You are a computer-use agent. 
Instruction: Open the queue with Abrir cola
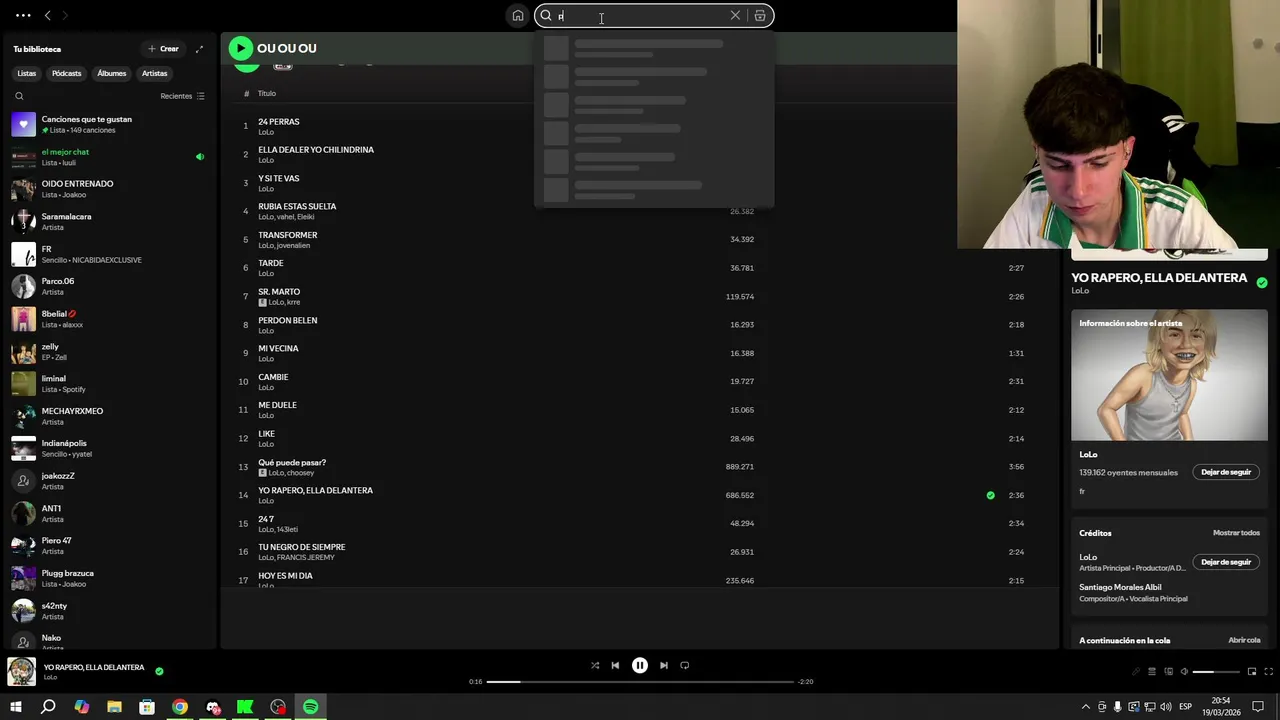tap(1244, 640)
